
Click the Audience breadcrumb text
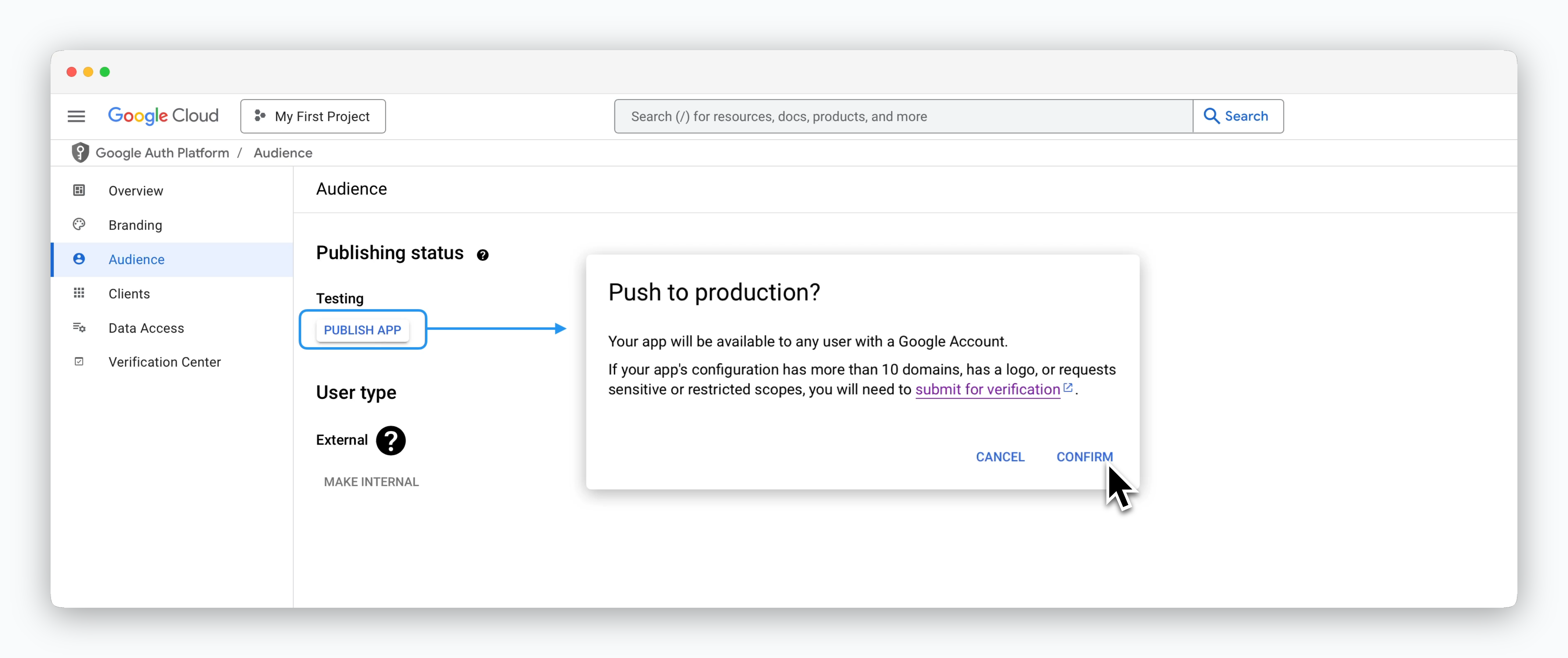tap(283, 153)
